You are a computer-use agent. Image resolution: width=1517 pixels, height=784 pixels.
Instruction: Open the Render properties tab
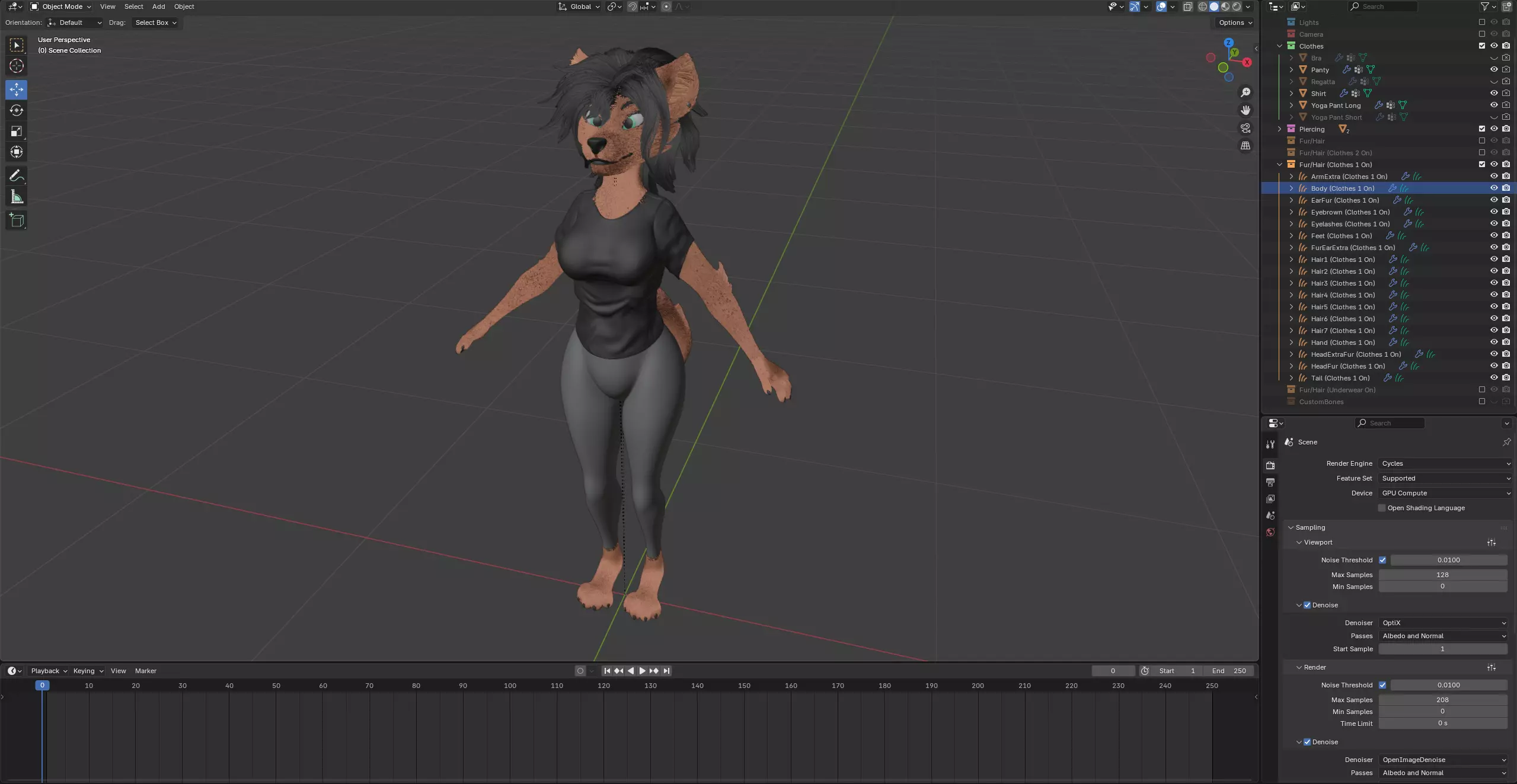pyautogui.click(x=1270, y=465)
